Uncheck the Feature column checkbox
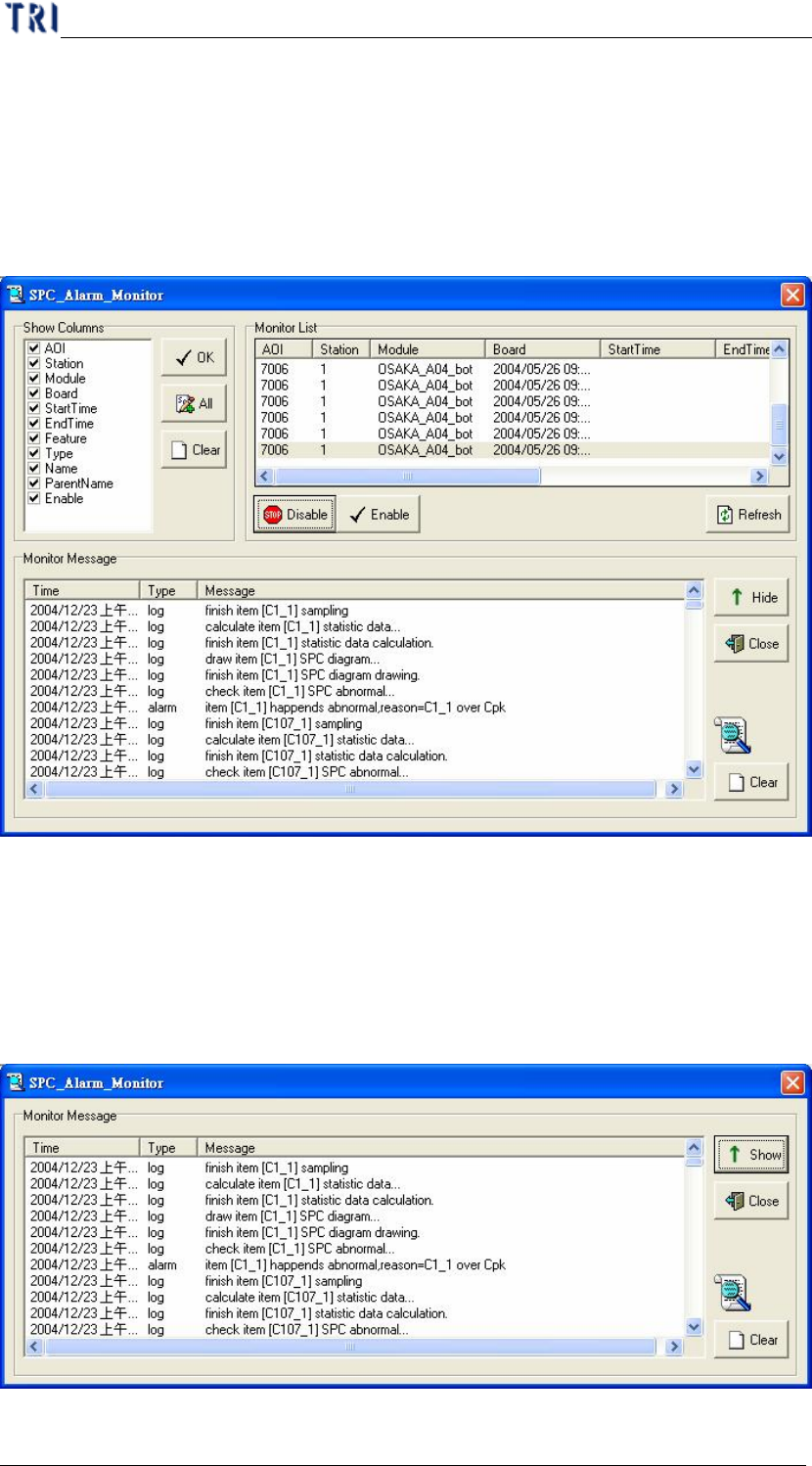Screen dimensions: 812x1466 click(x=34, y=438)
